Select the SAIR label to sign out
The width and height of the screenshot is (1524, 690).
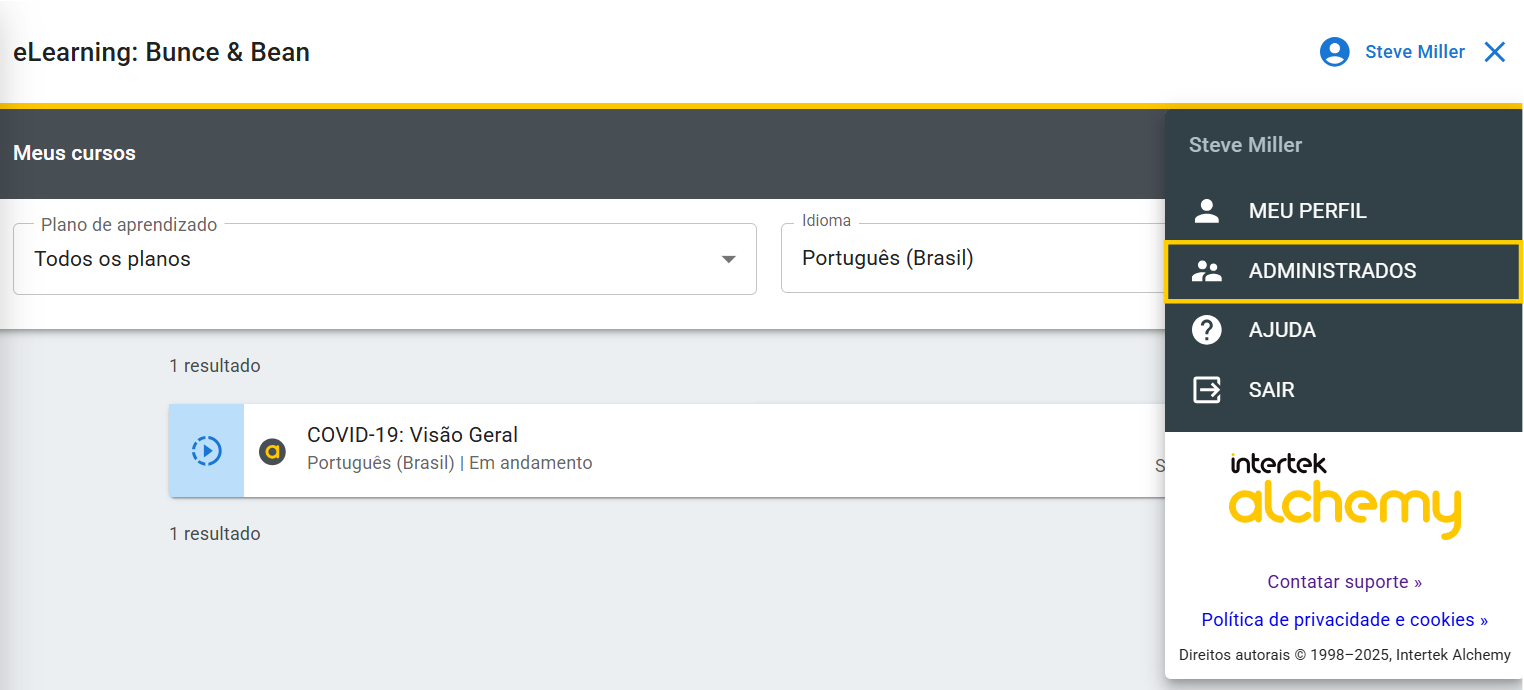click(1271, 390)
